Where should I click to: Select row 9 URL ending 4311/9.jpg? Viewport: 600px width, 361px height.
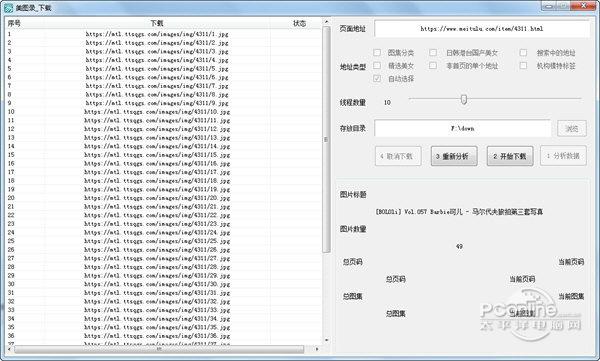(157, 103)
